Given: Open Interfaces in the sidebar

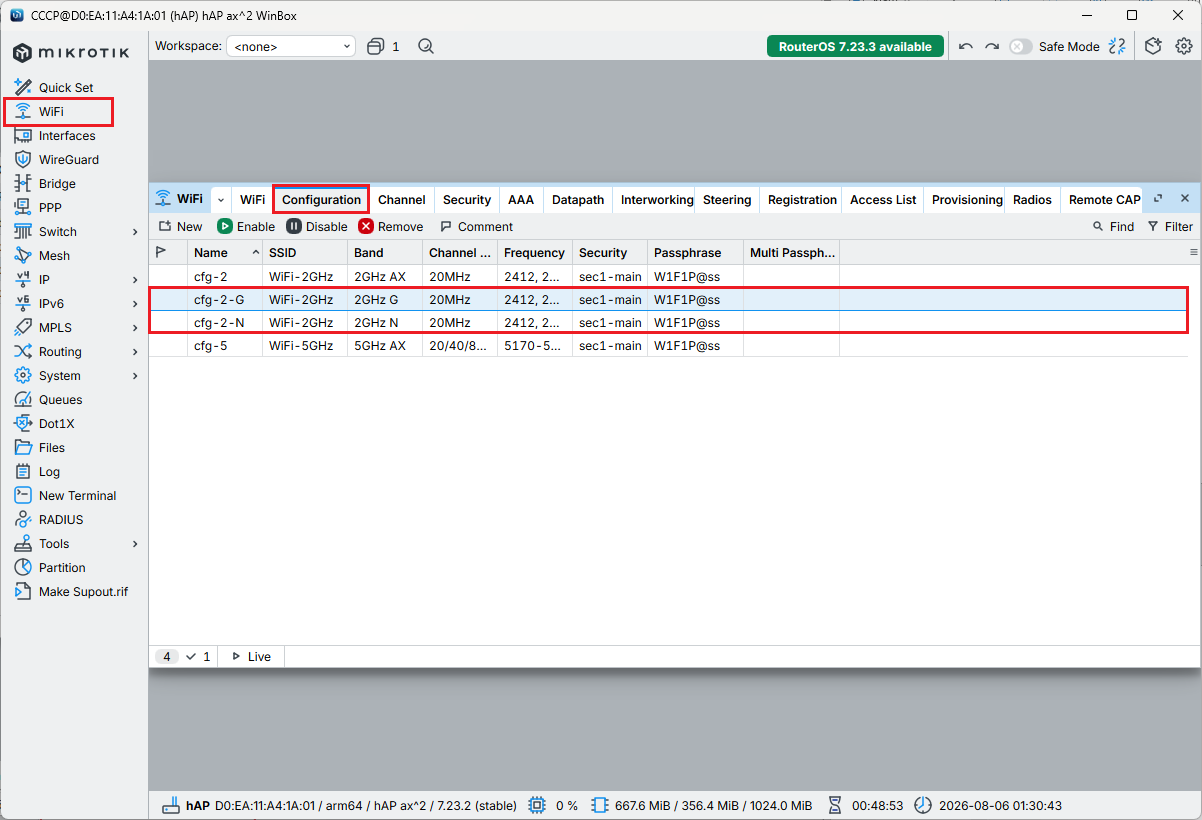Looking at the screenshot, I should tap(67, 136).
